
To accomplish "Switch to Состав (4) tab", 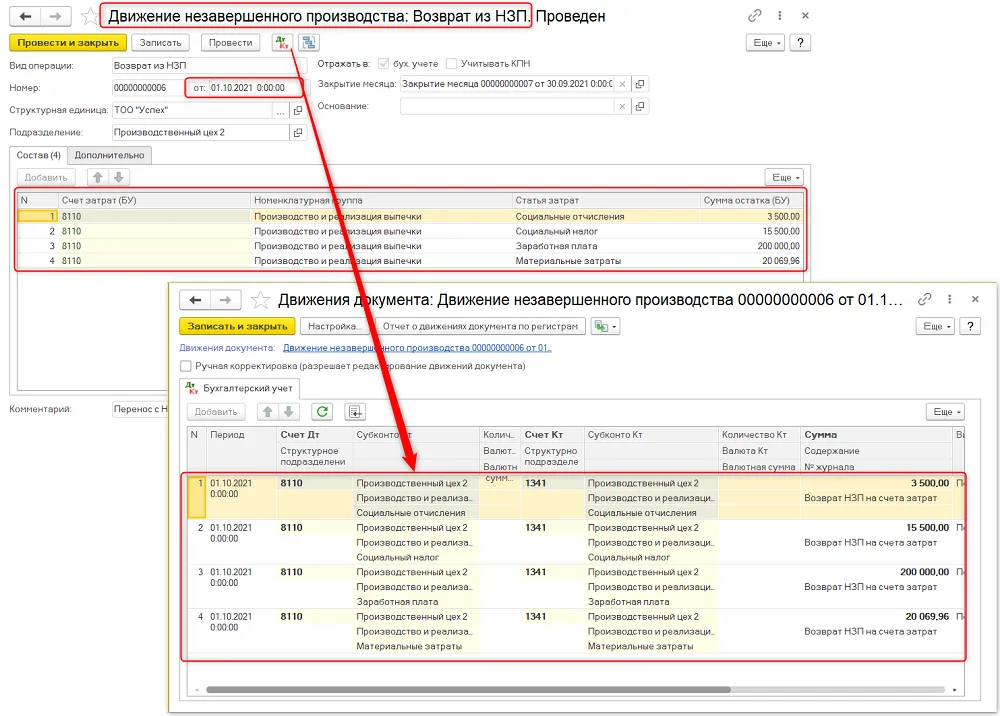I will [x=38, y=155].
